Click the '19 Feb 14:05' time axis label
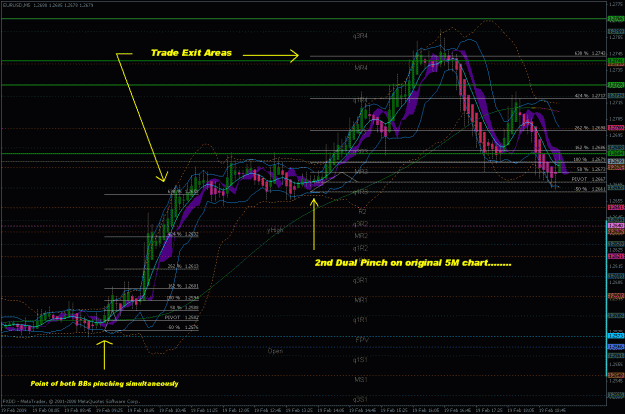The height and width of the screenshot is (414, 625). tap(331, 410)
